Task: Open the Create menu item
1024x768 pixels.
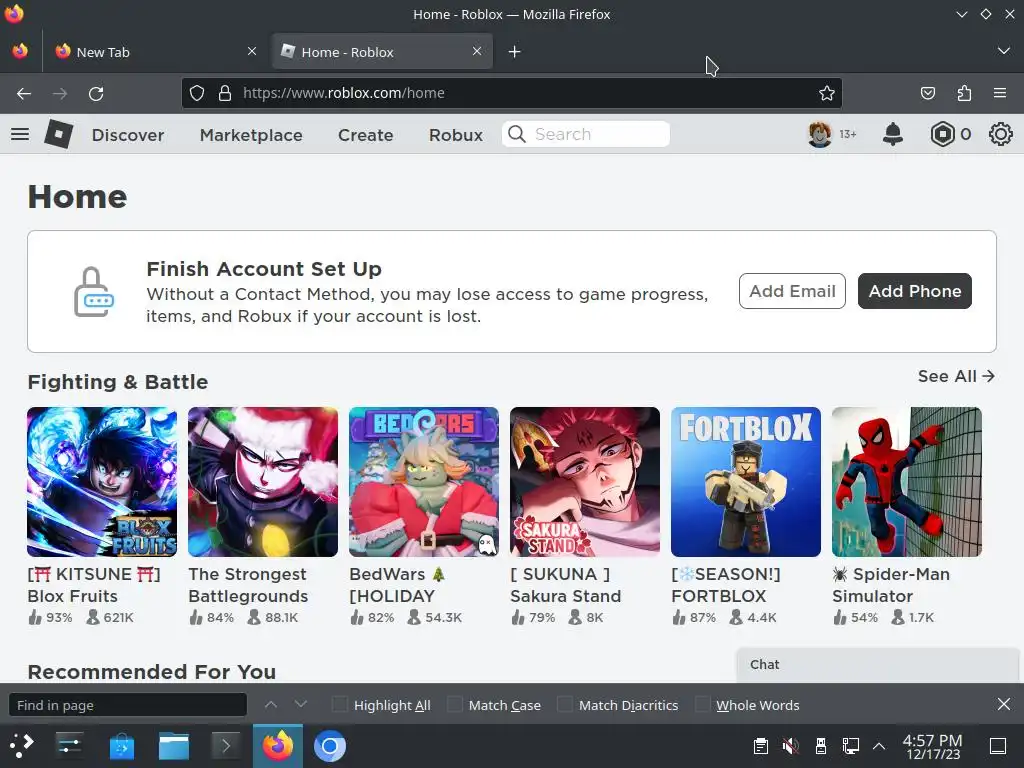Action: [366, 135]
